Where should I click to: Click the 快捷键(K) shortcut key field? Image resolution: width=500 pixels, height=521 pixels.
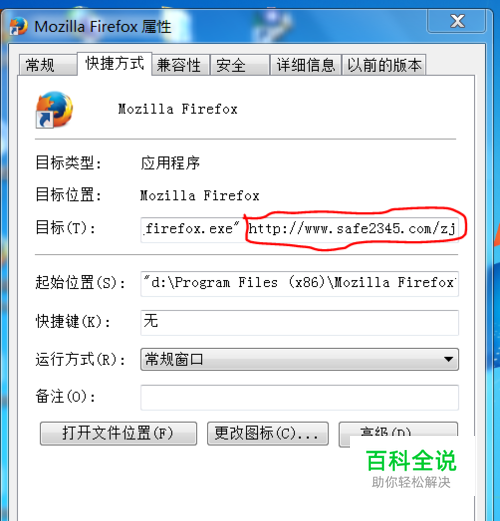click(x=299, y=322)
